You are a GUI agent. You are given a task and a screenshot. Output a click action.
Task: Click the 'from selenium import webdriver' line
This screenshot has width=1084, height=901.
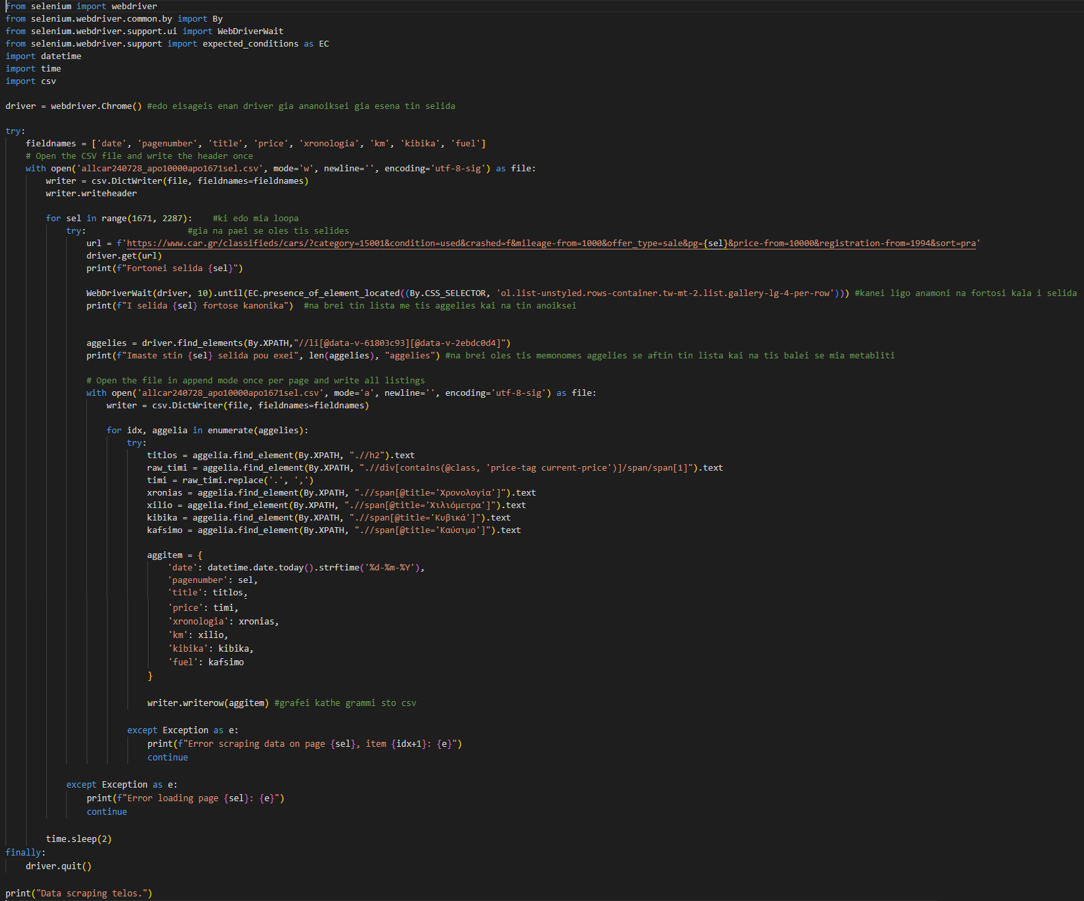[82, 6]
